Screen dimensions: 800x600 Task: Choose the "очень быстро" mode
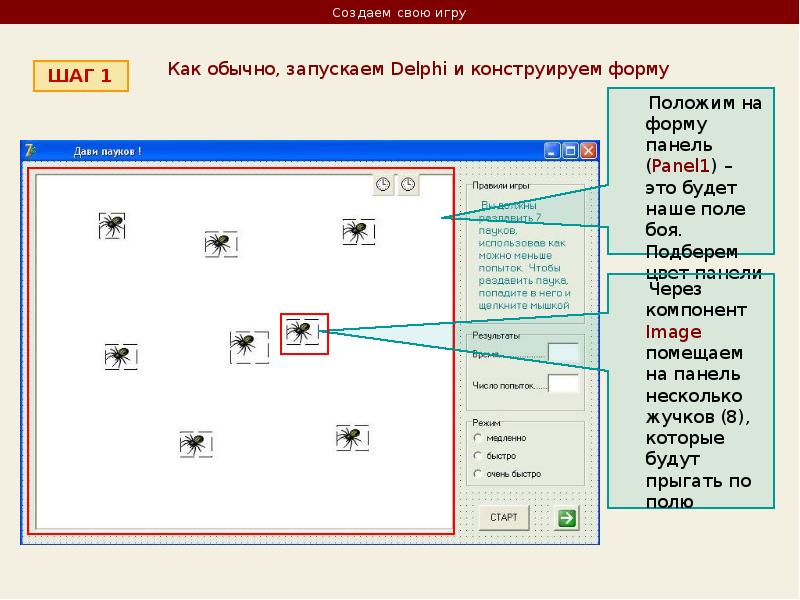(478, 473)
